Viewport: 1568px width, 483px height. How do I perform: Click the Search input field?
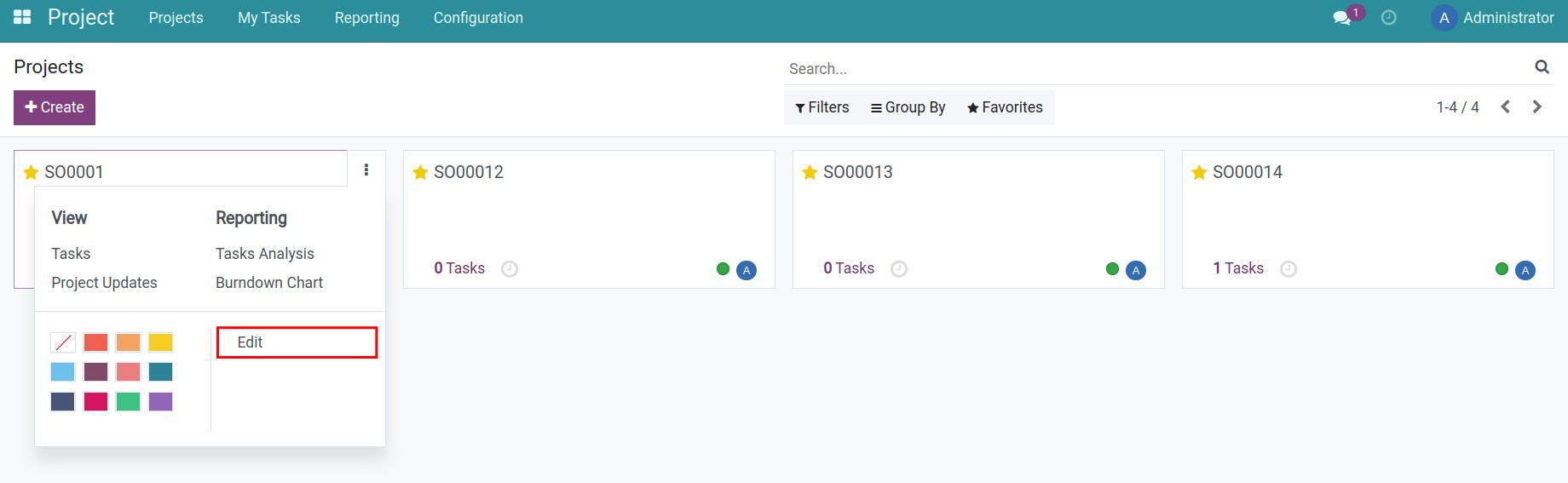tap(1157, 69)
